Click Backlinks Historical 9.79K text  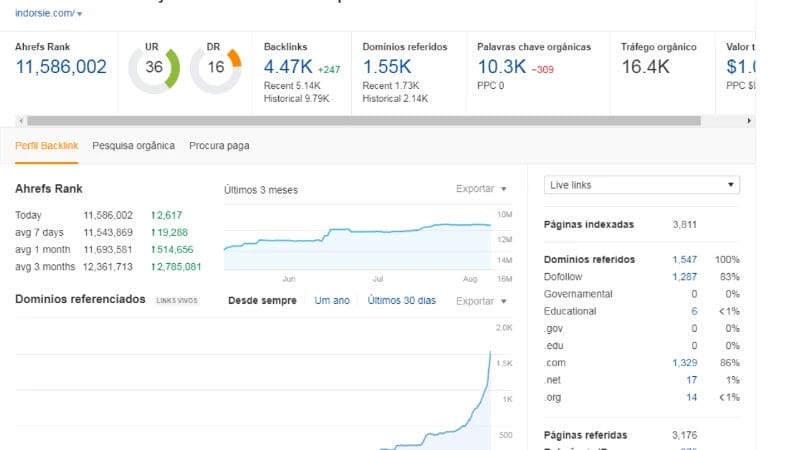coord(296,98)
